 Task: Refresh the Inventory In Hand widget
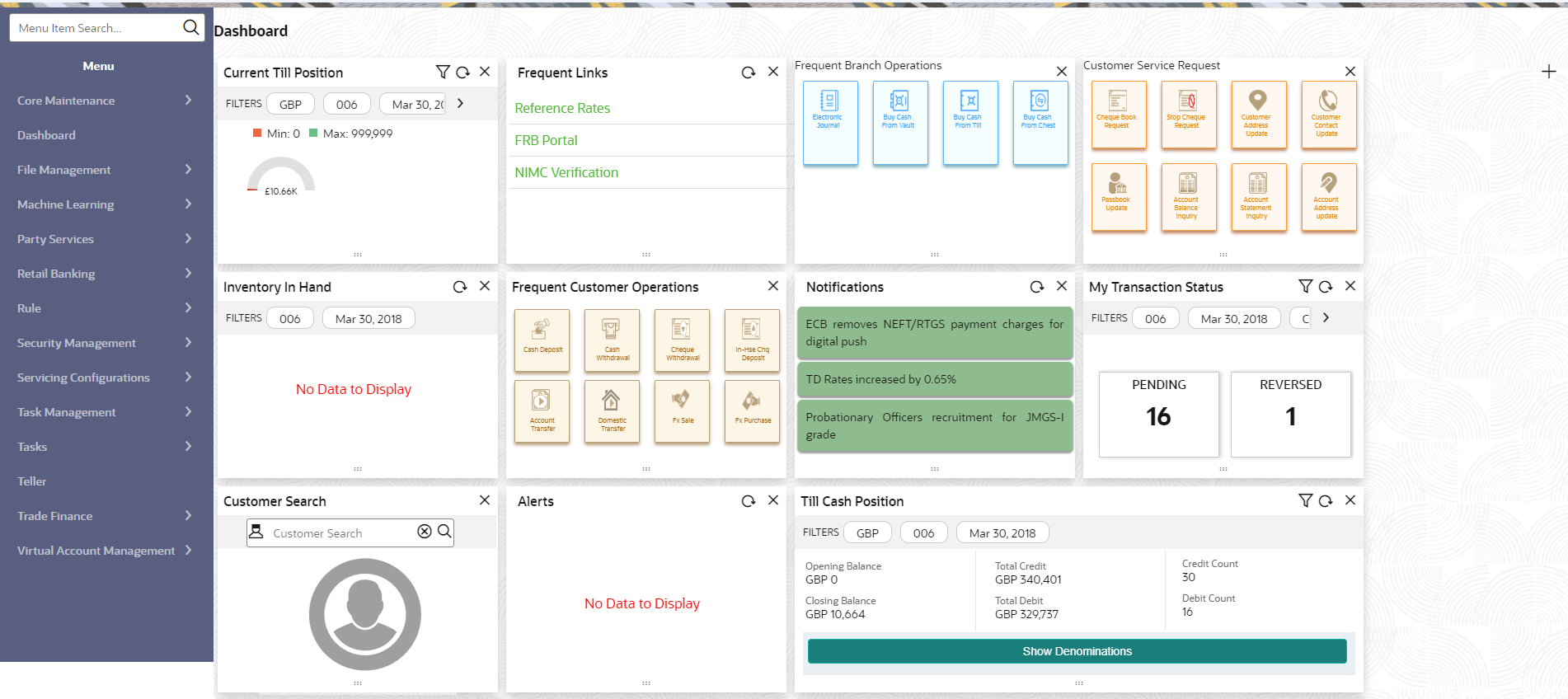[x=460, y=287]
